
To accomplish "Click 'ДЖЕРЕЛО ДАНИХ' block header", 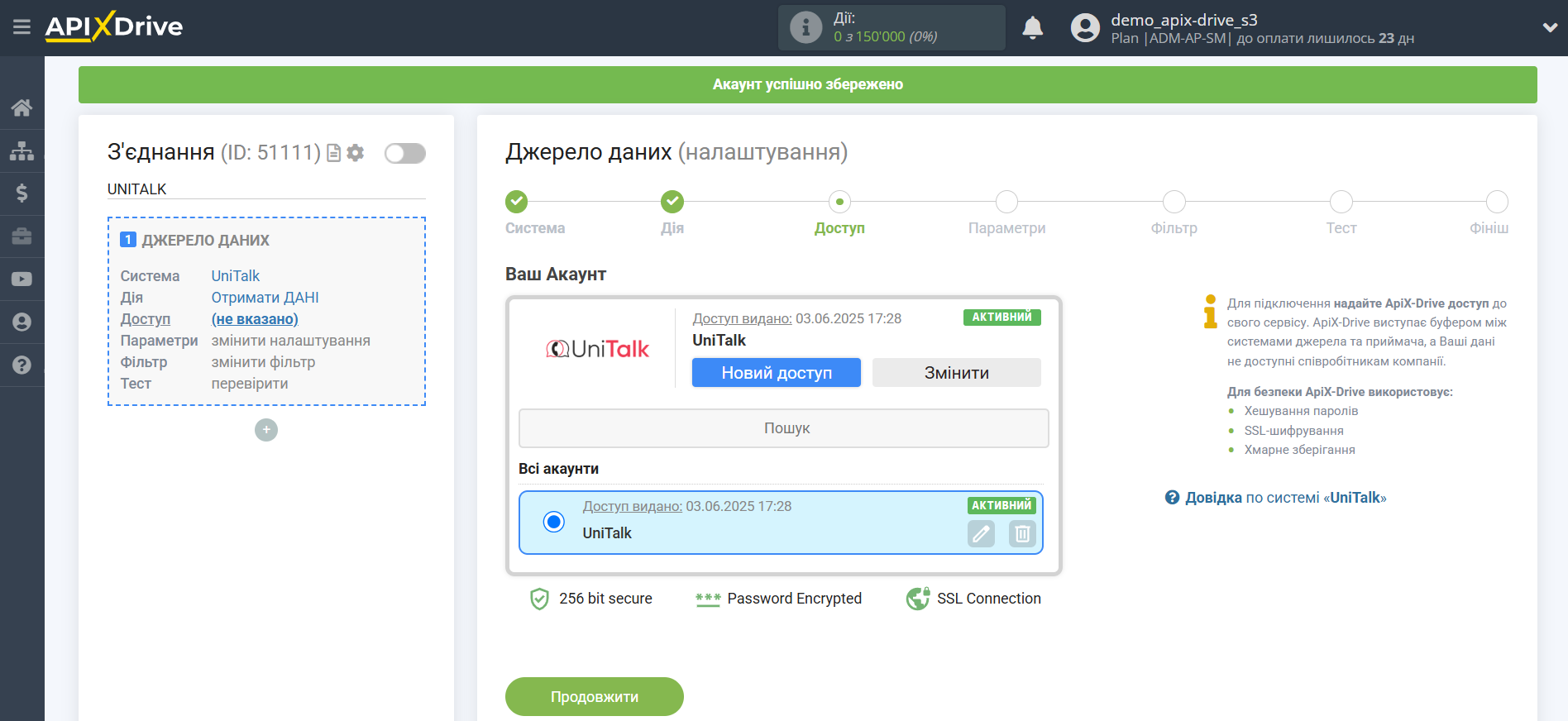I will 205,241.
